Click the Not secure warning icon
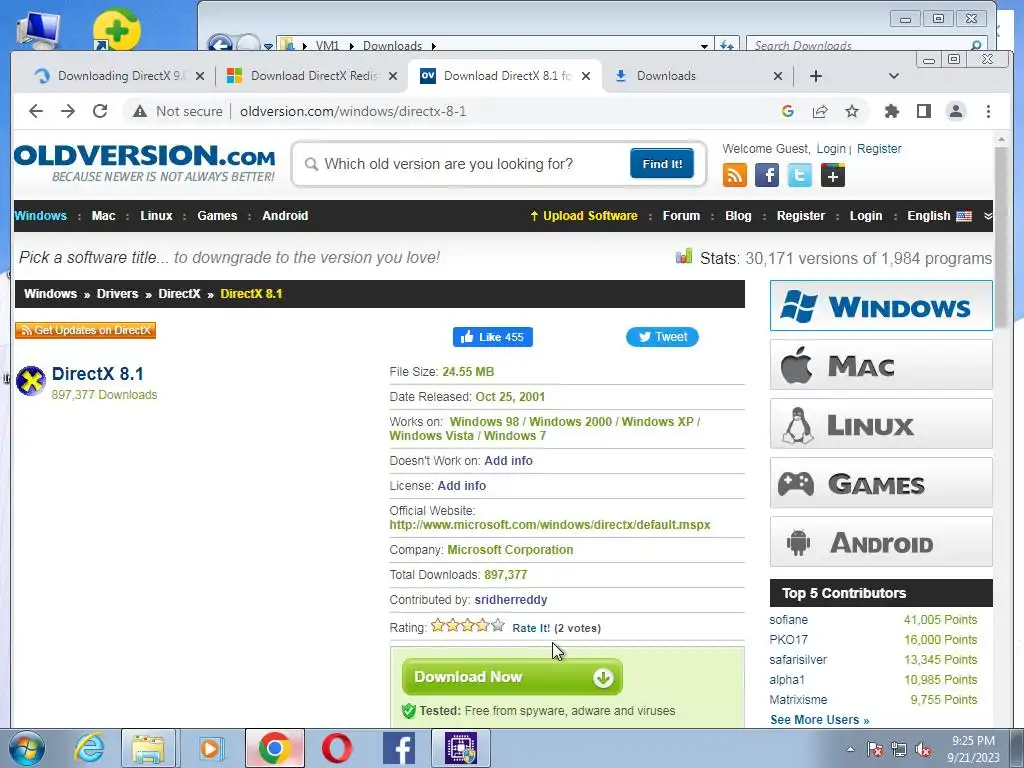Viewport: 1024px width, 768px height. pyautogui.click(x=140, y=112)
